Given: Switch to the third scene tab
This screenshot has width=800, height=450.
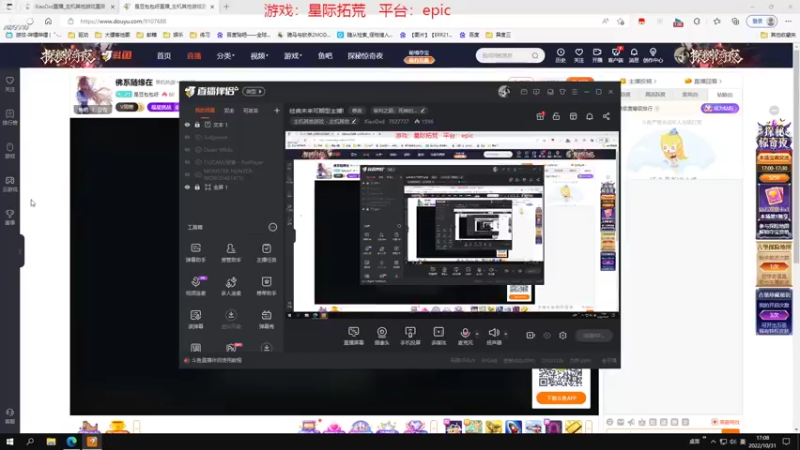Looking at the screenshot, I should coord(251,110).
